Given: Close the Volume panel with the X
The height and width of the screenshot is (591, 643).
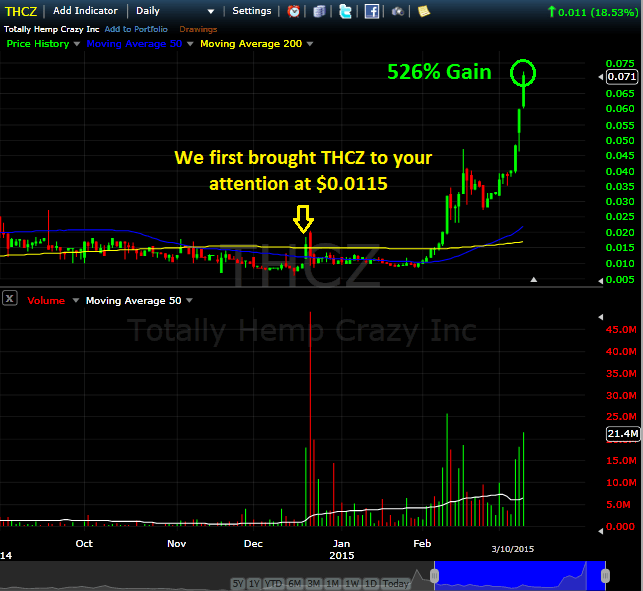Looking at the screenshot, I should point(10,298).
